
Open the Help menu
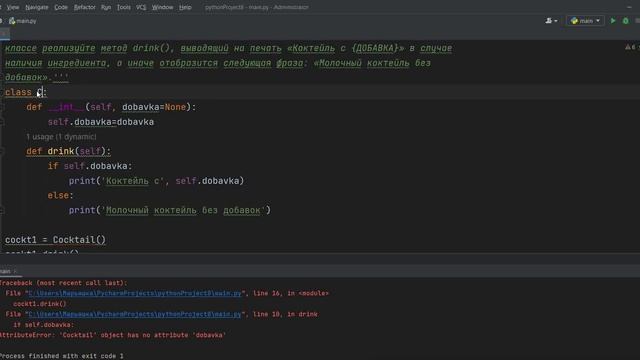click(185, 7)
